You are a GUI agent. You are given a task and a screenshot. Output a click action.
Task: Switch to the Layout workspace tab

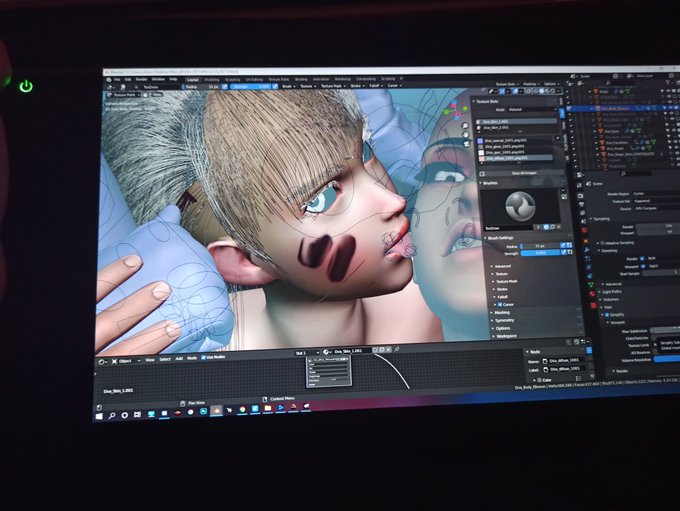[x=193, y=79]
